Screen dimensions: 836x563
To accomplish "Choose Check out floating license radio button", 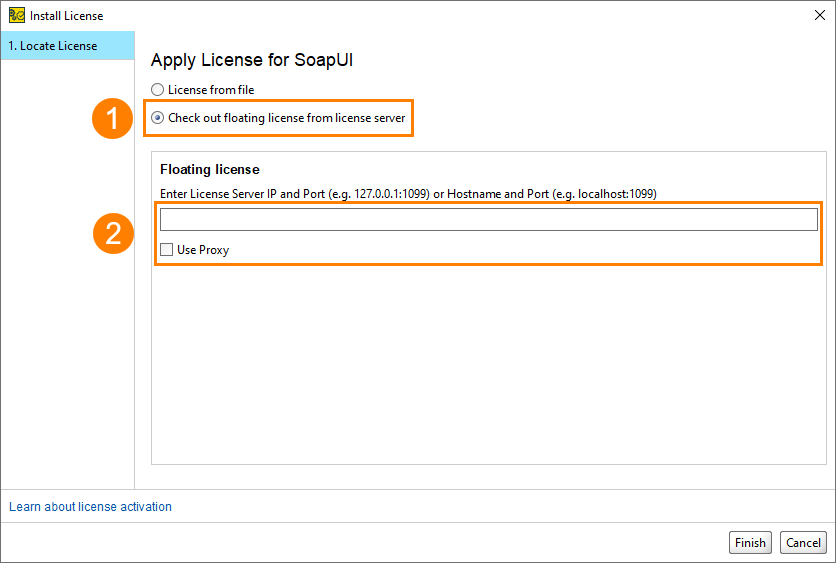I will click(x=157, y=118).
